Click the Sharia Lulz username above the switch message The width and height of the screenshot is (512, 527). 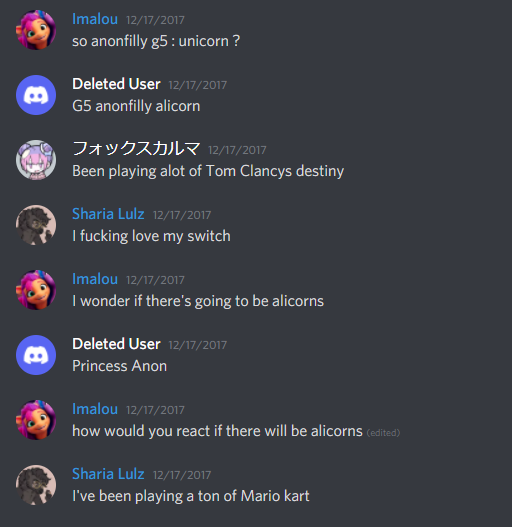(x=108, y=214)
